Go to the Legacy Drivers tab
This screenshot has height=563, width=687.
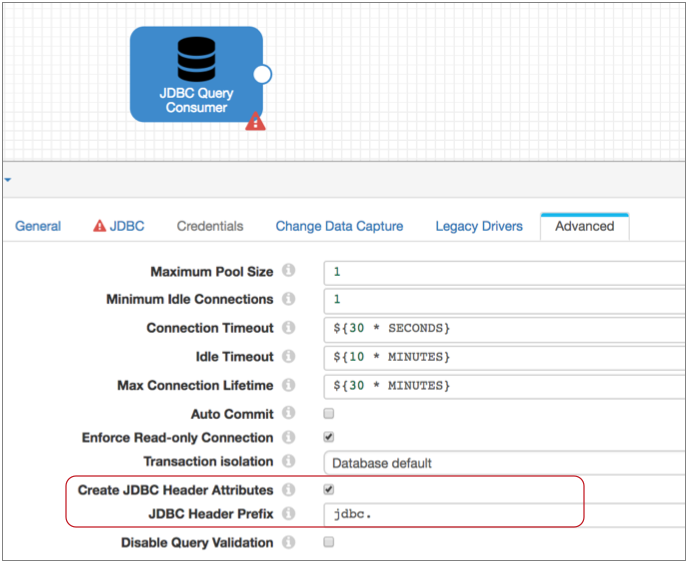pos(478,226)
